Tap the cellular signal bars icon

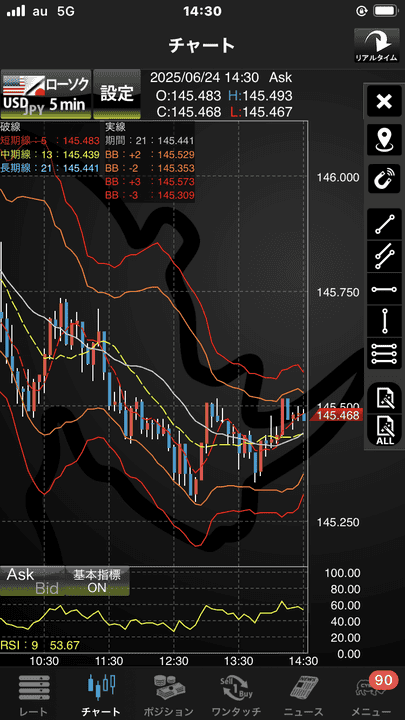(x=16, y=11)
